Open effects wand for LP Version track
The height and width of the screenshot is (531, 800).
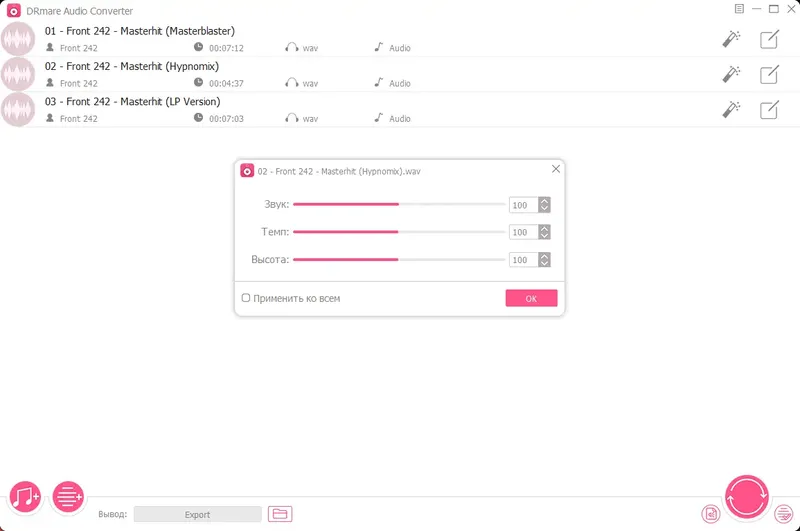(732, 110)
